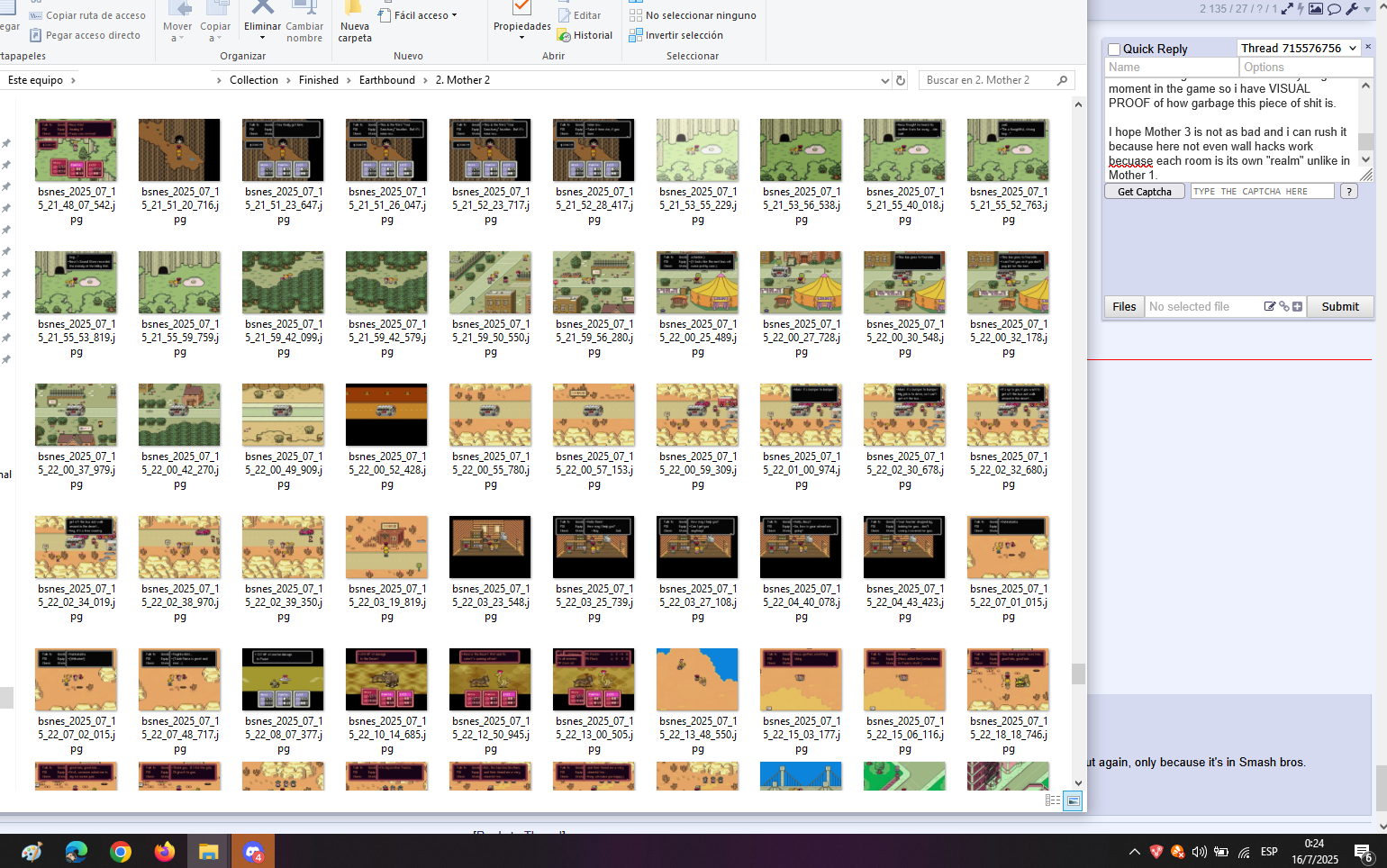The width and height of the screenshot is (1387, 868).
Task: Click the Editar button in ribbon
Action: (x=578, y=15)
